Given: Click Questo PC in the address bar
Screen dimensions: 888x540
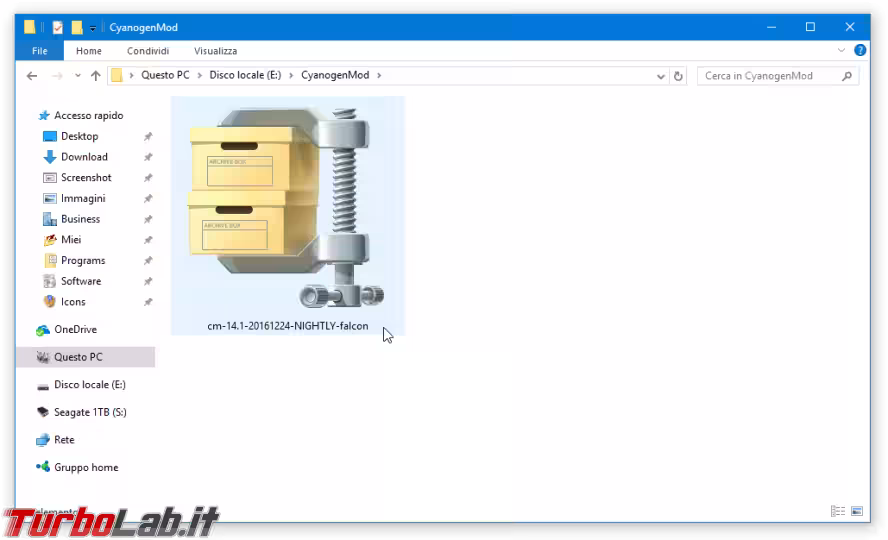Looking at the screenshot, I should pyautogui.click(x=165, y=75).
